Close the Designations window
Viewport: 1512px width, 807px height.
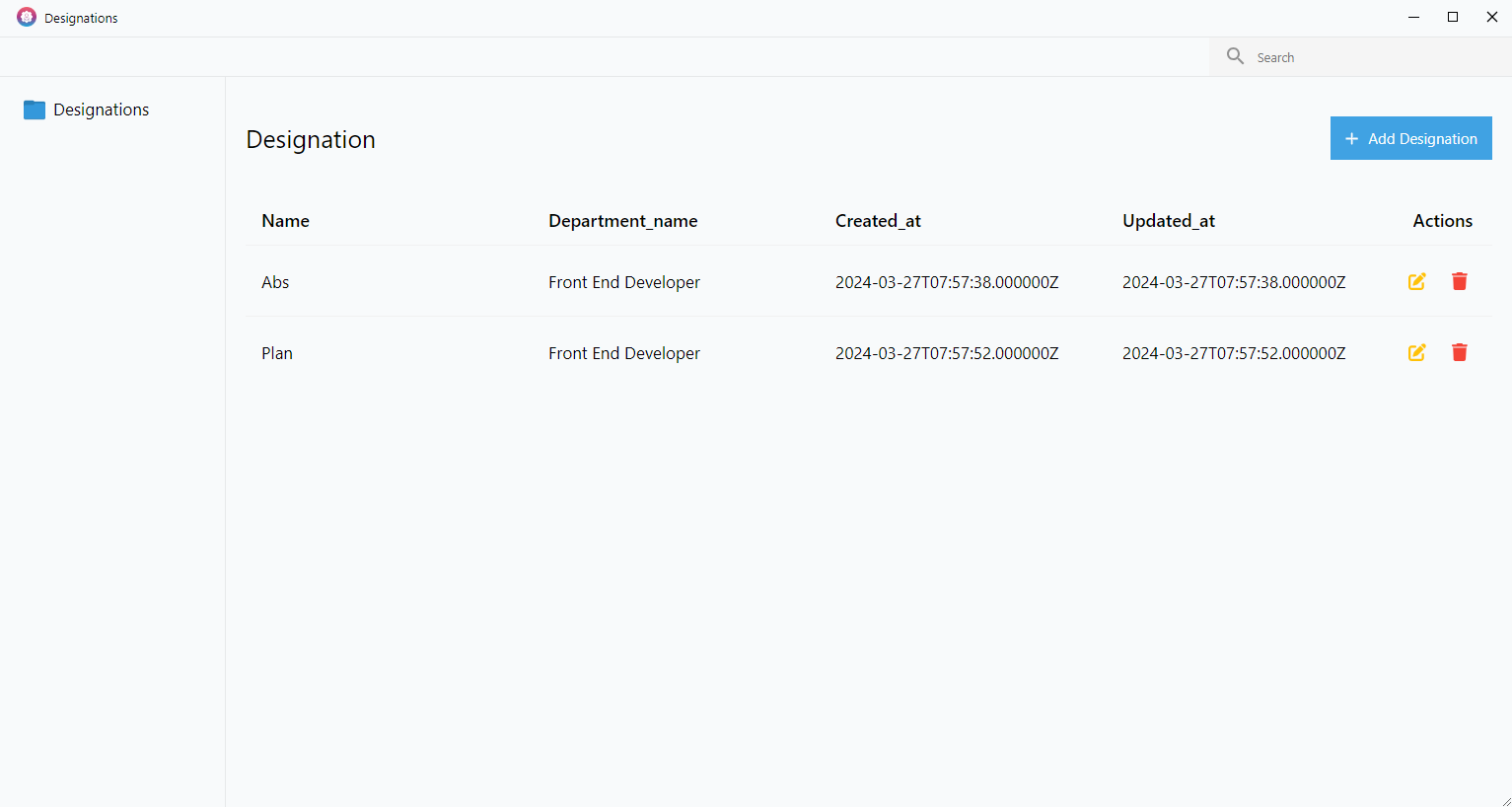1492,17
